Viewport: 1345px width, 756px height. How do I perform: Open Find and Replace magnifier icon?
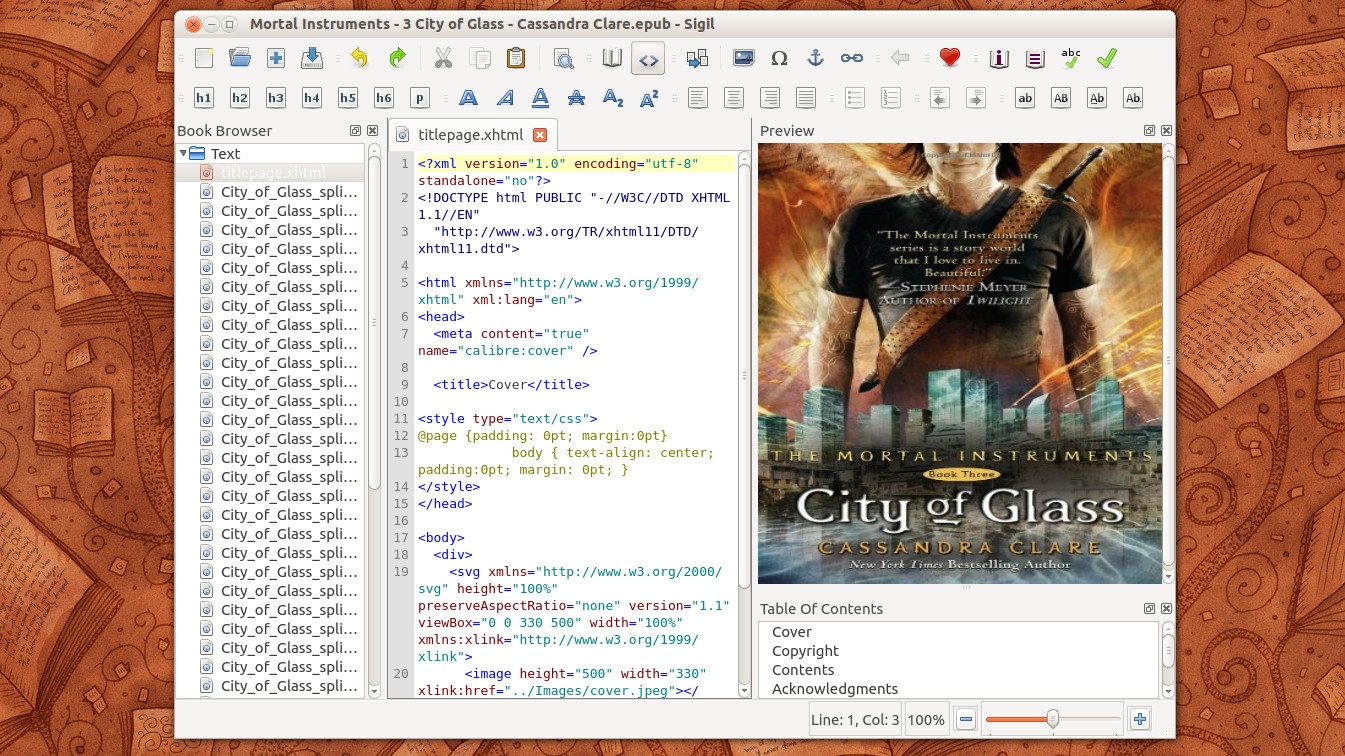[x=564, y=58]
